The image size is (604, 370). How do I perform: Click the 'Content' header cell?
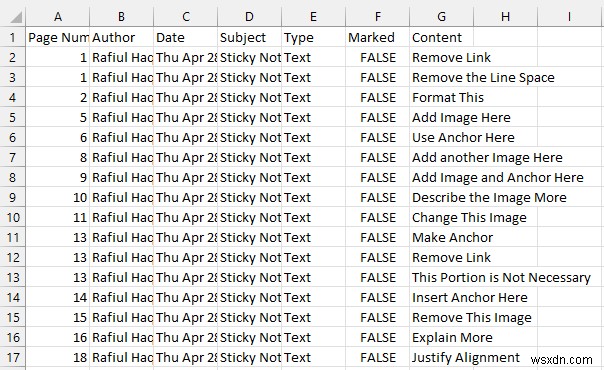pos(441,37)
